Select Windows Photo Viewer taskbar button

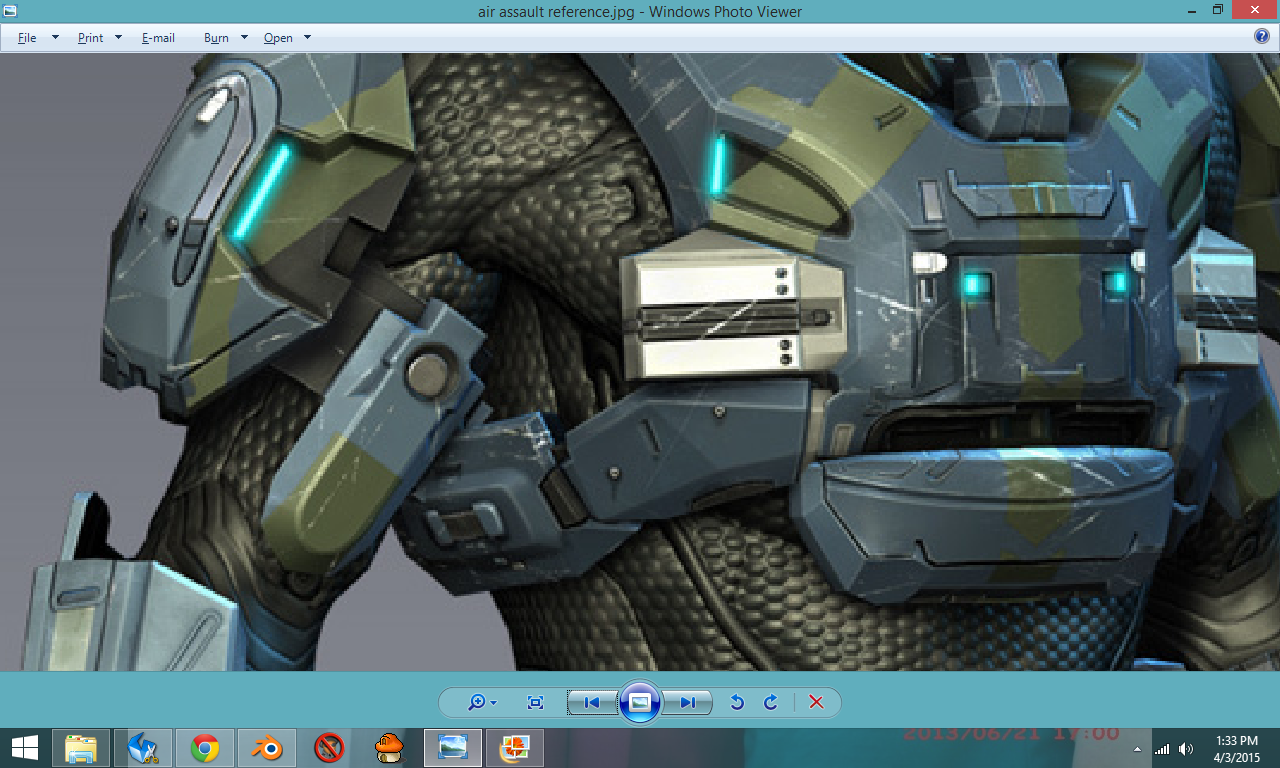[453, 748]
